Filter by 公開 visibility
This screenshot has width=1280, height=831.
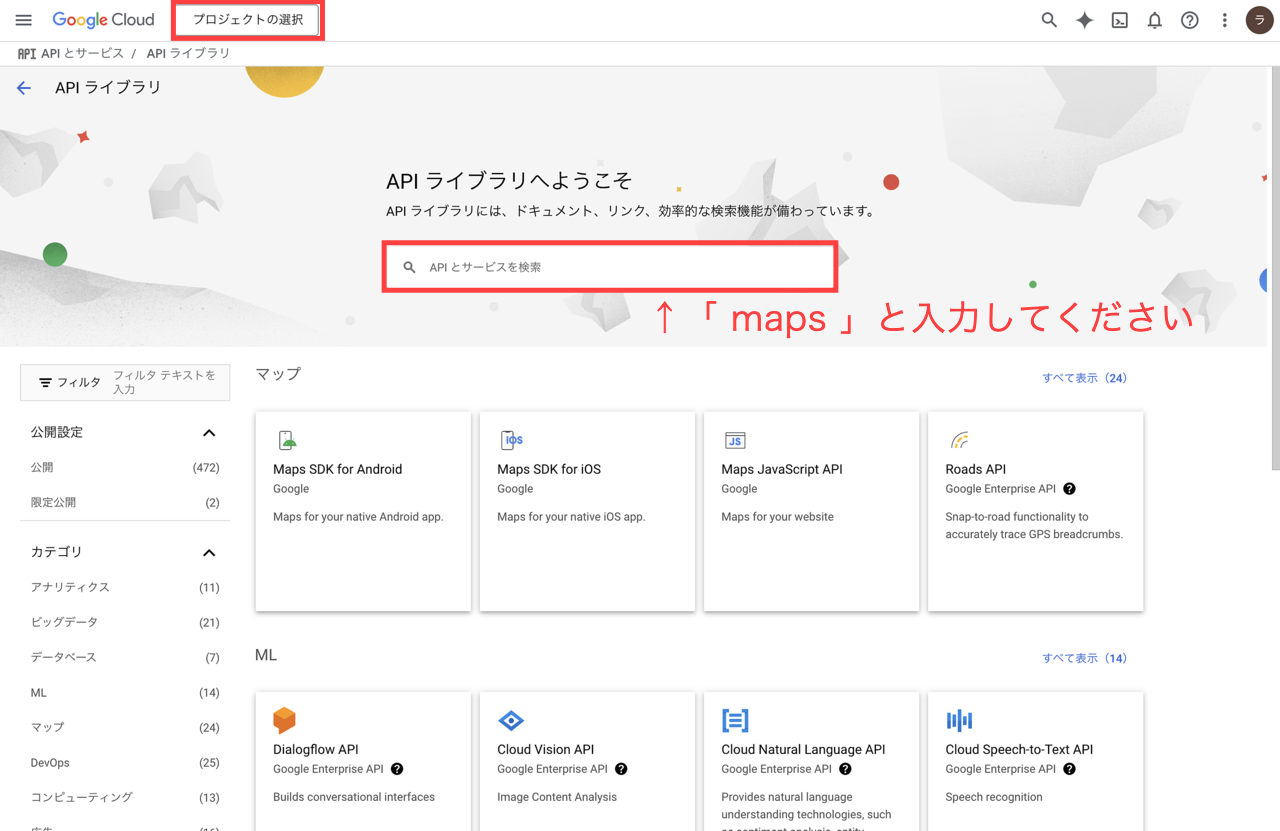[125, 468]
